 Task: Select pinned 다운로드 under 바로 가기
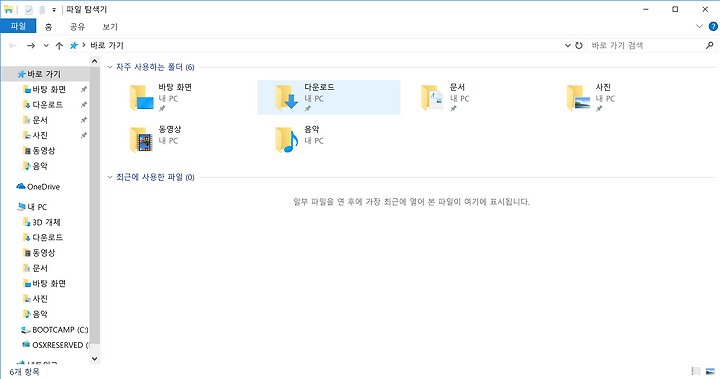(43, 105)
